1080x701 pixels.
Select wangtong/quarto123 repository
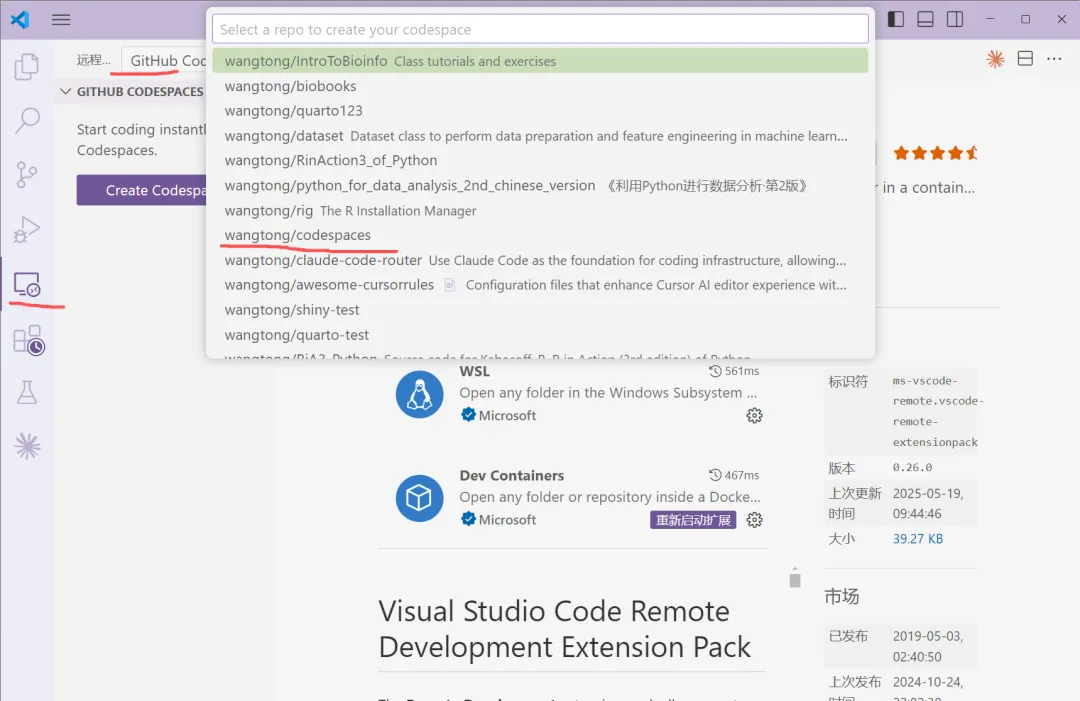(x=540, y=111)
